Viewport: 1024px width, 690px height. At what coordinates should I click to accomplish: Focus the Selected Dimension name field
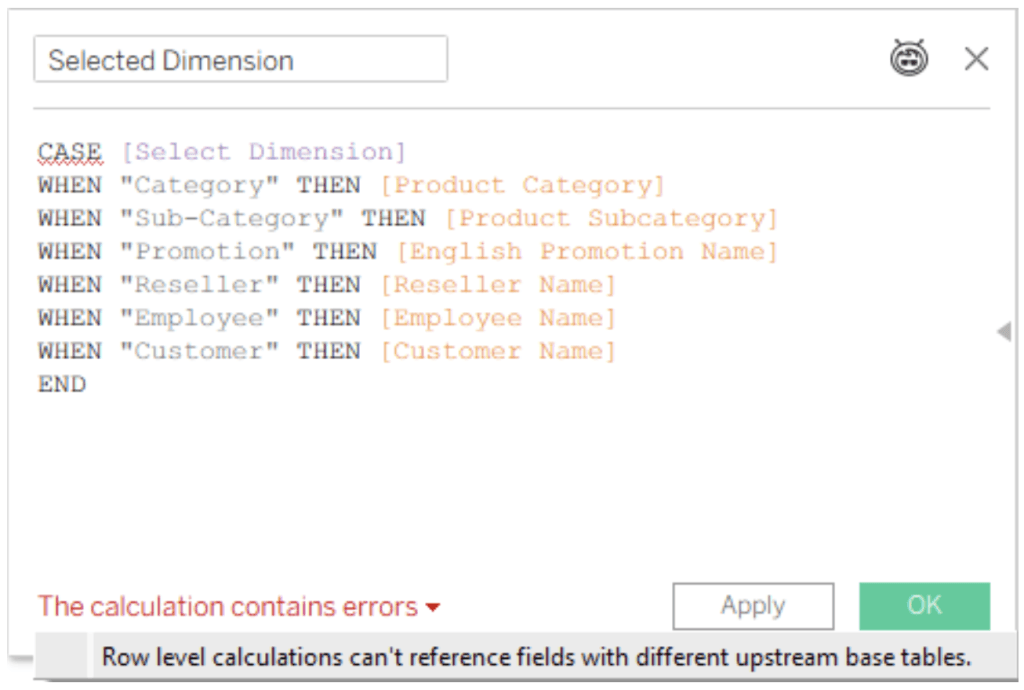tap(240, 60)
